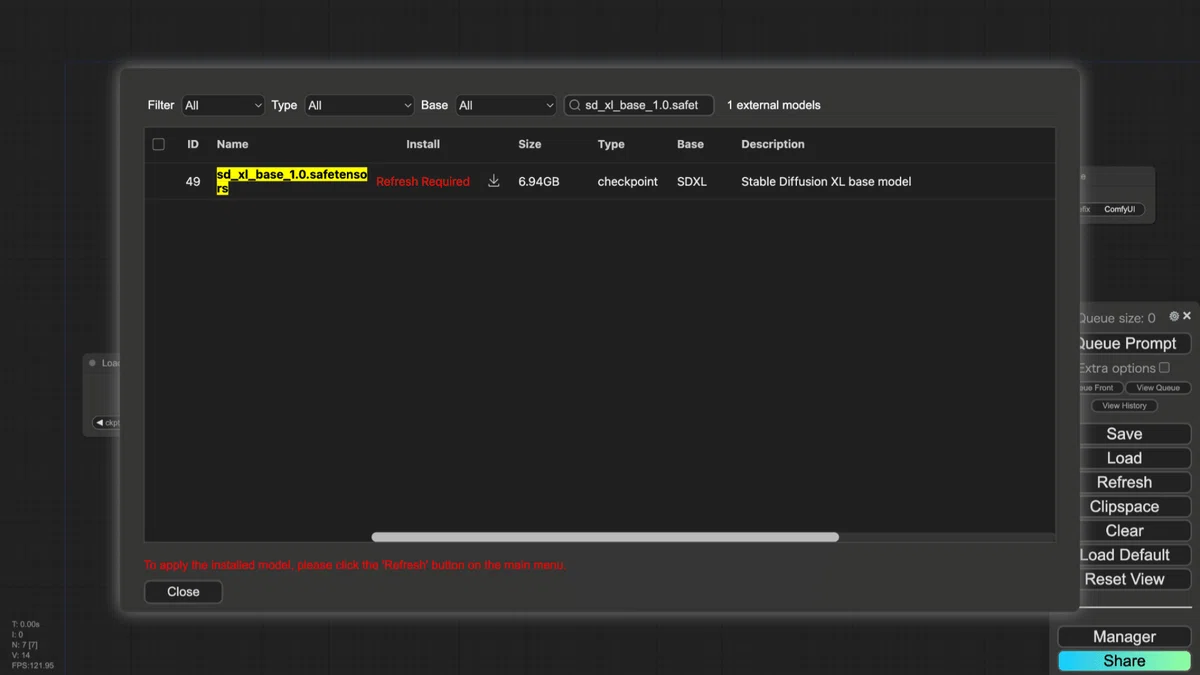Open Clipspace

pyautogui.click(x=1133, y=507)
